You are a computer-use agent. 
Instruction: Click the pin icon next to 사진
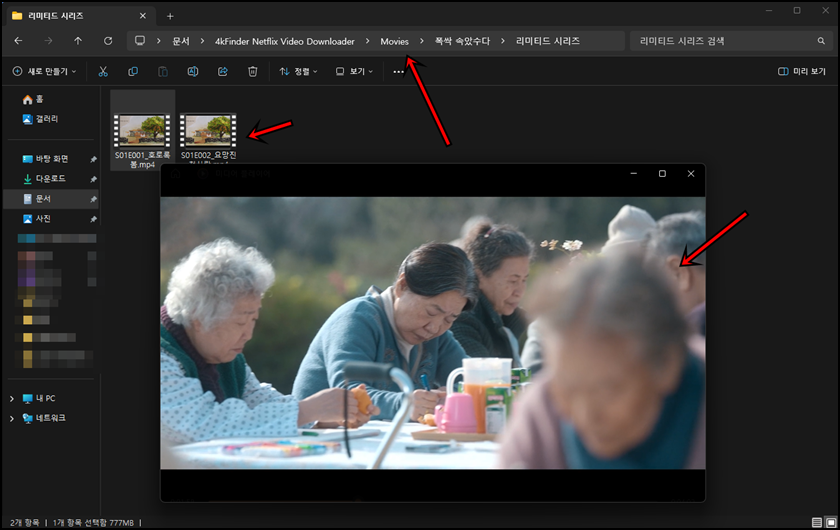tap(93, 219)
